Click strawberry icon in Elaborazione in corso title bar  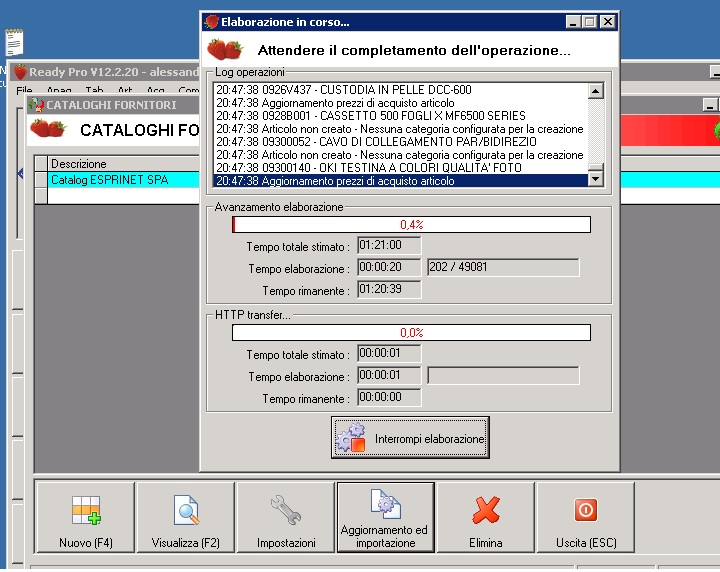coord(212,22)
